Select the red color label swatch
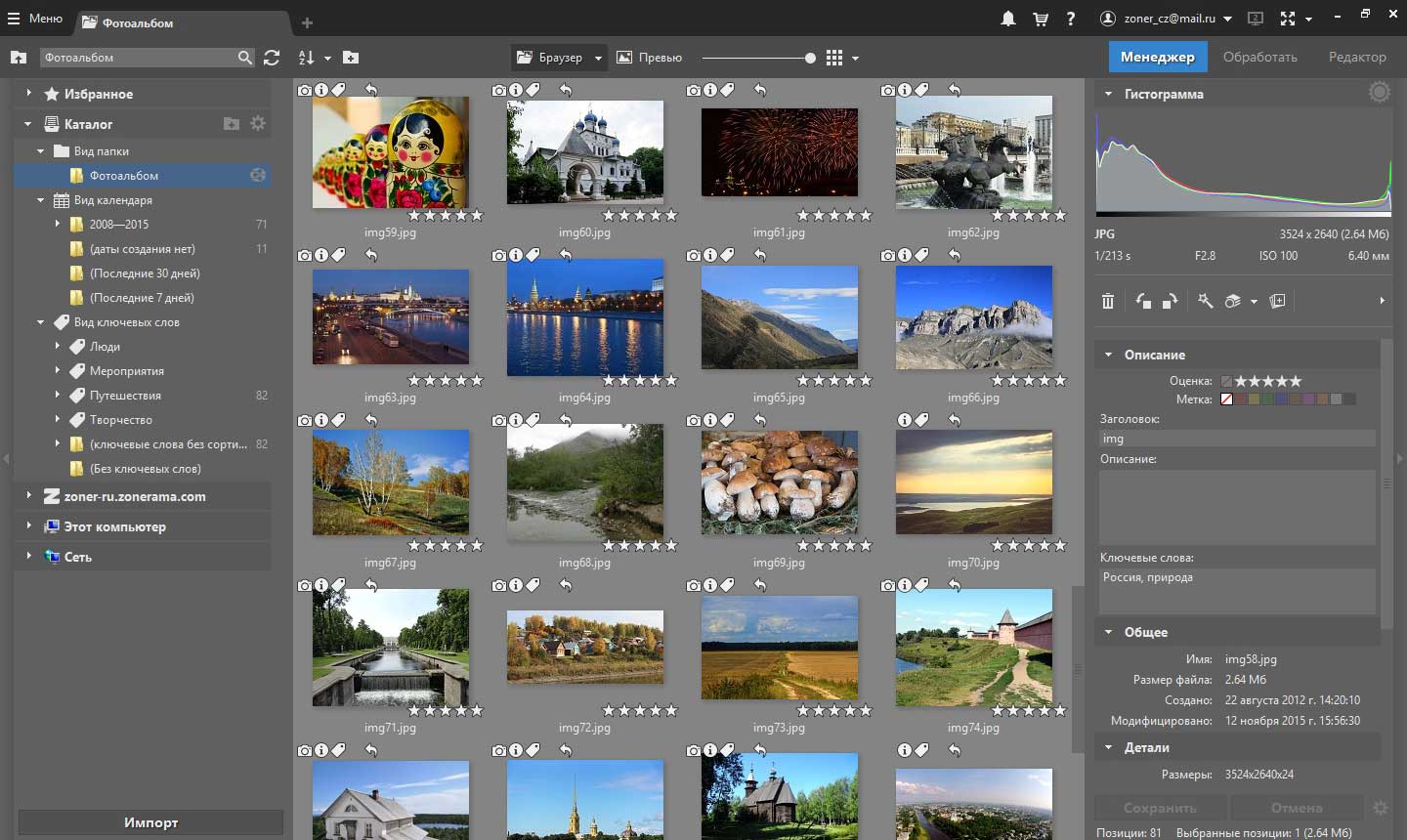The width and height of the screenshot is (1407, 840). (x=1240, y=399)
